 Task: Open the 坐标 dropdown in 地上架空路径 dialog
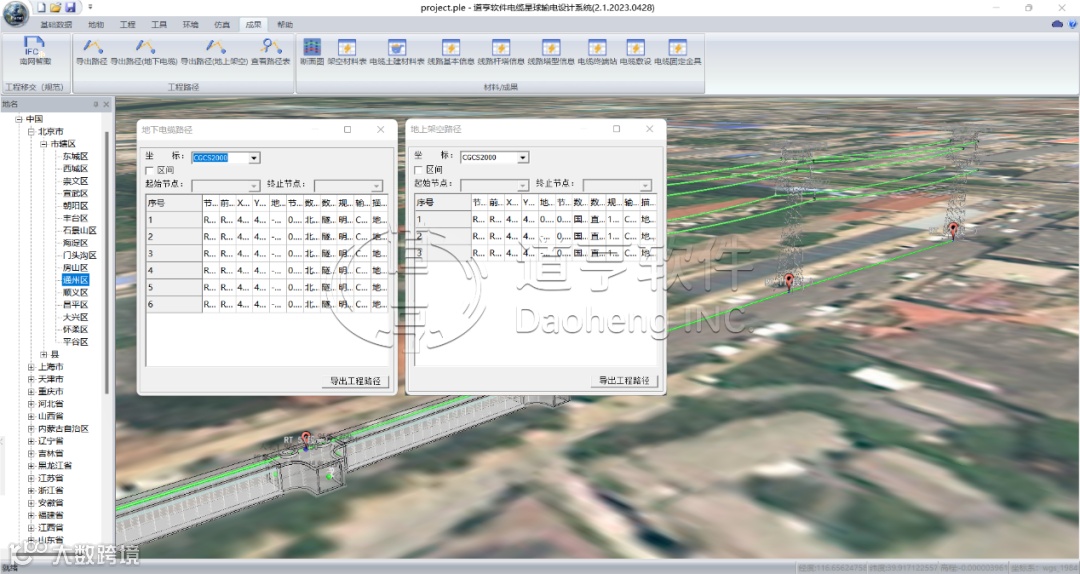point(523,157)
